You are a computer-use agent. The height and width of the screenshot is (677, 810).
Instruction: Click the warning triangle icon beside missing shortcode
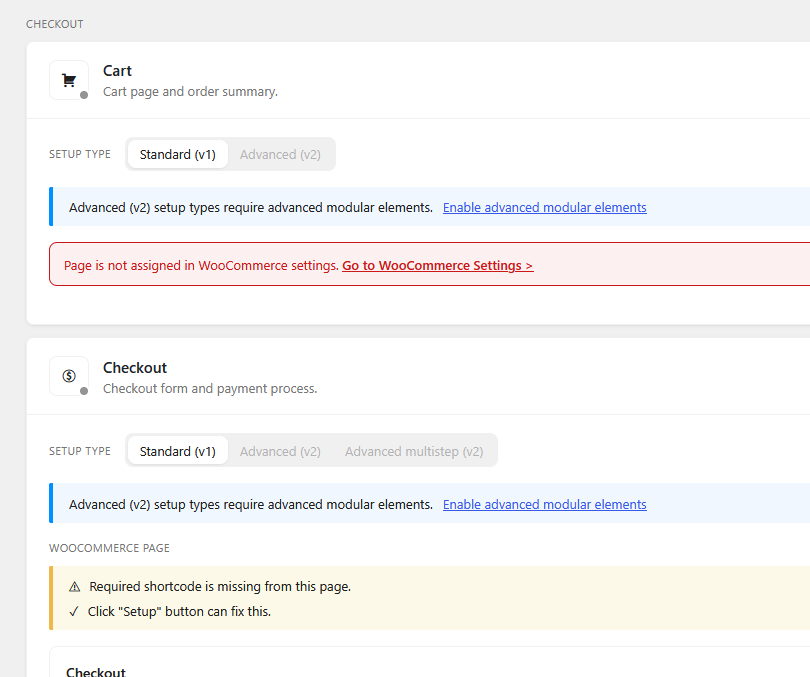tap(74, 587)
